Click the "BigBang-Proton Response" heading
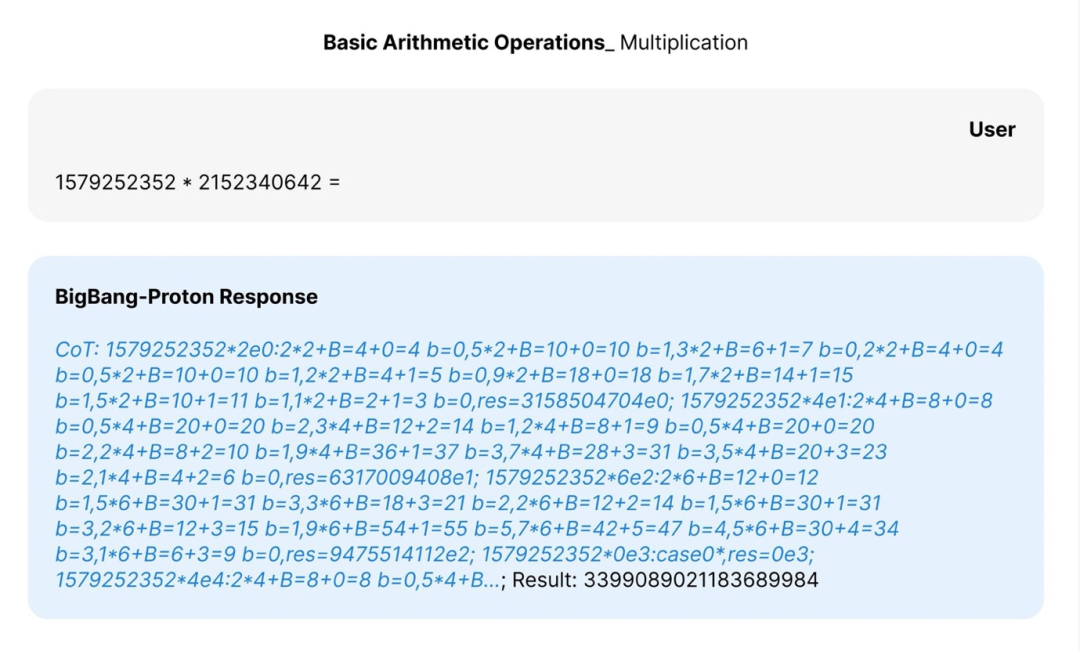 pos(186,297)
